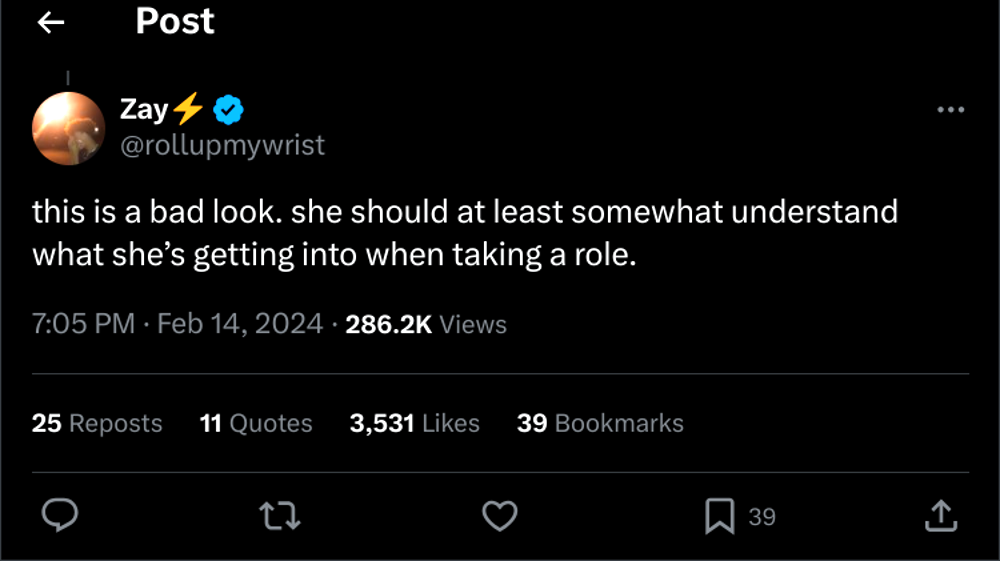Image resolution: width=1000 pixels, height=561 pixels.
Task: Click the 286.2K Views count
Action: (x=425, y=324)
